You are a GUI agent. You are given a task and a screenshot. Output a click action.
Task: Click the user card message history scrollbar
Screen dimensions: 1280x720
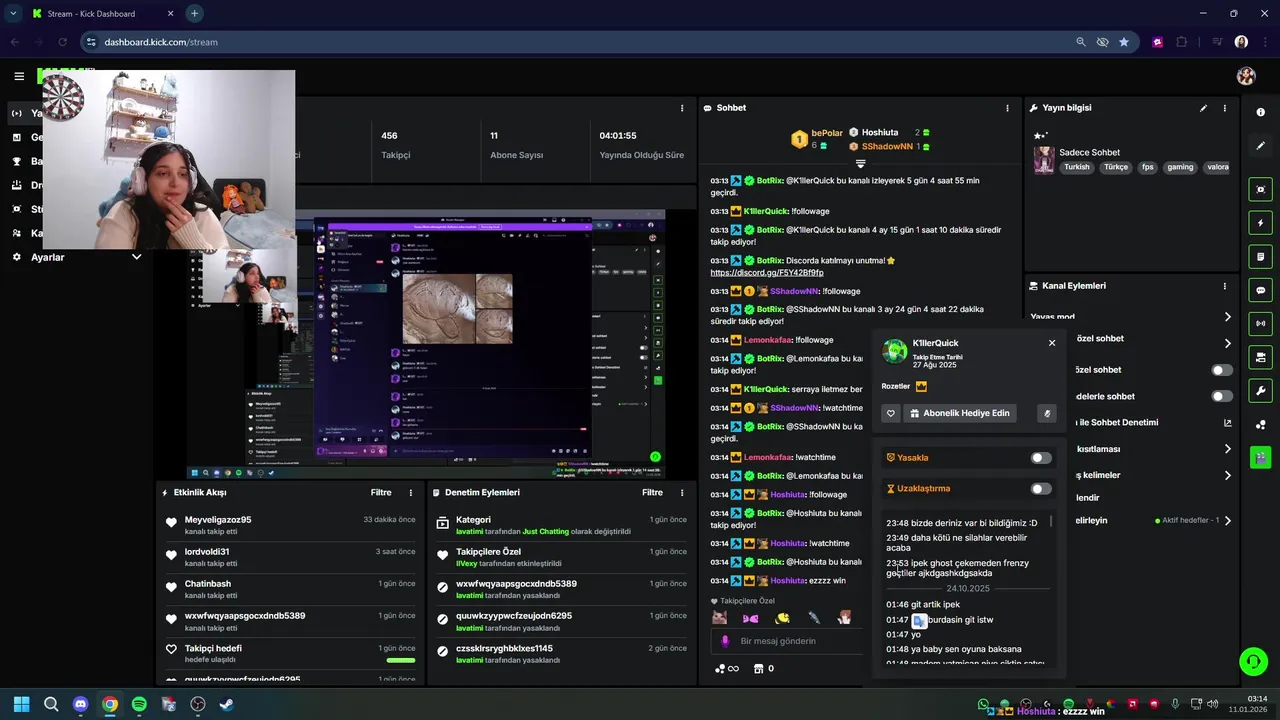[1051, 522]
